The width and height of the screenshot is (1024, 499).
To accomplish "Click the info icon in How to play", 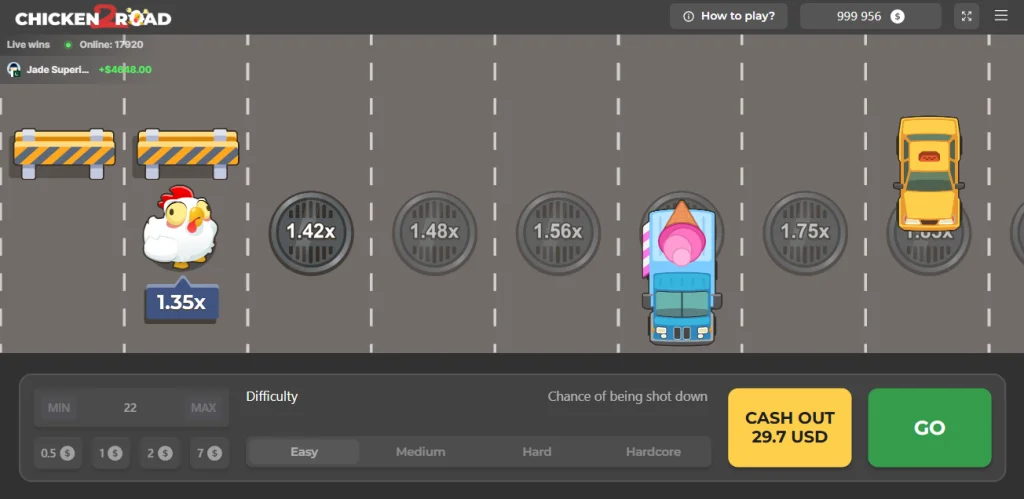I will [x=688, y=16].
